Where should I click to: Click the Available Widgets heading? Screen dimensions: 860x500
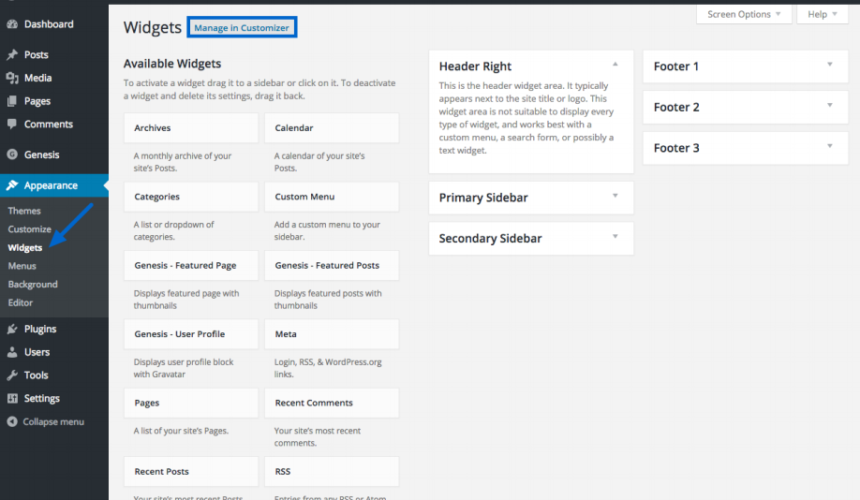pyautogui.click(x=172, y=64)
